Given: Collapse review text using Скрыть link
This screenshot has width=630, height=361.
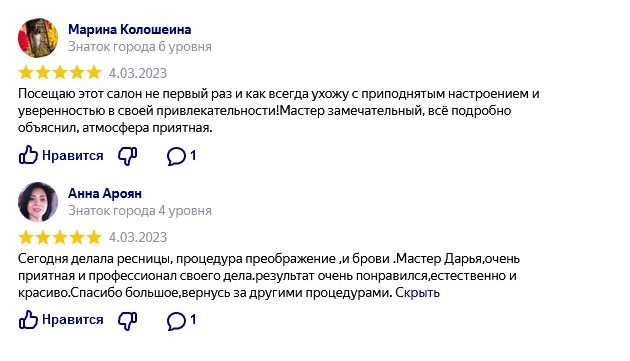Looking at the screenshot, I should [417, 293].
